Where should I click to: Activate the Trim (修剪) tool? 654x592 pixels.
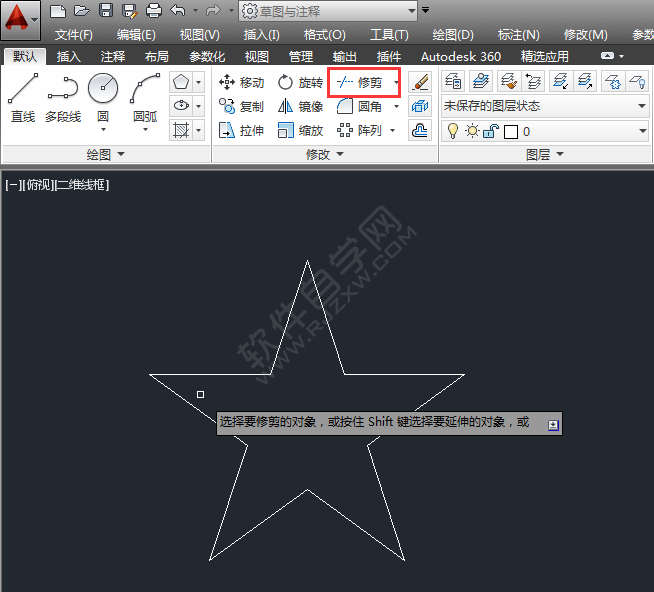(x=359, y=83)
